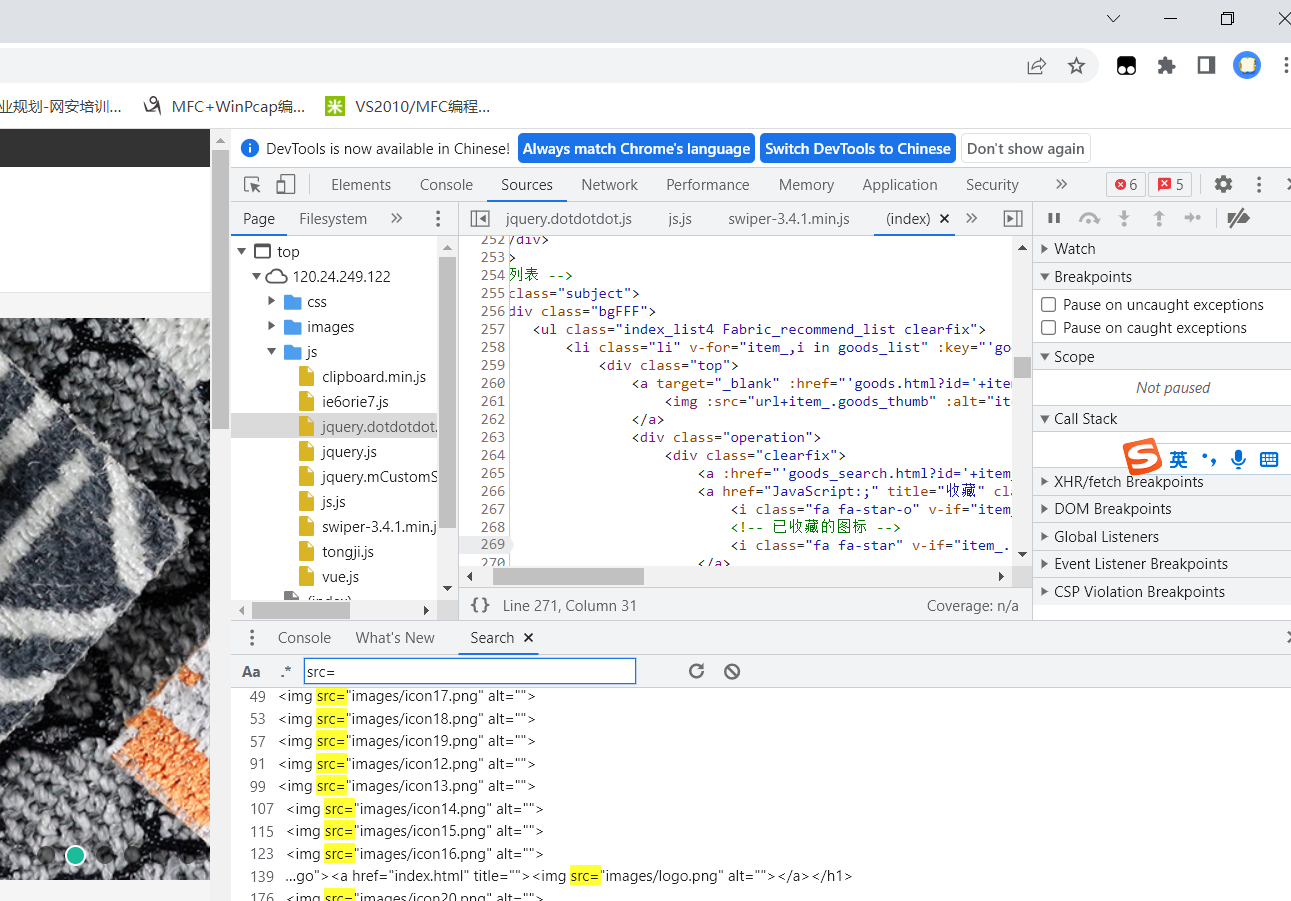Bookmark this page with star icon

coord(1076,66)
